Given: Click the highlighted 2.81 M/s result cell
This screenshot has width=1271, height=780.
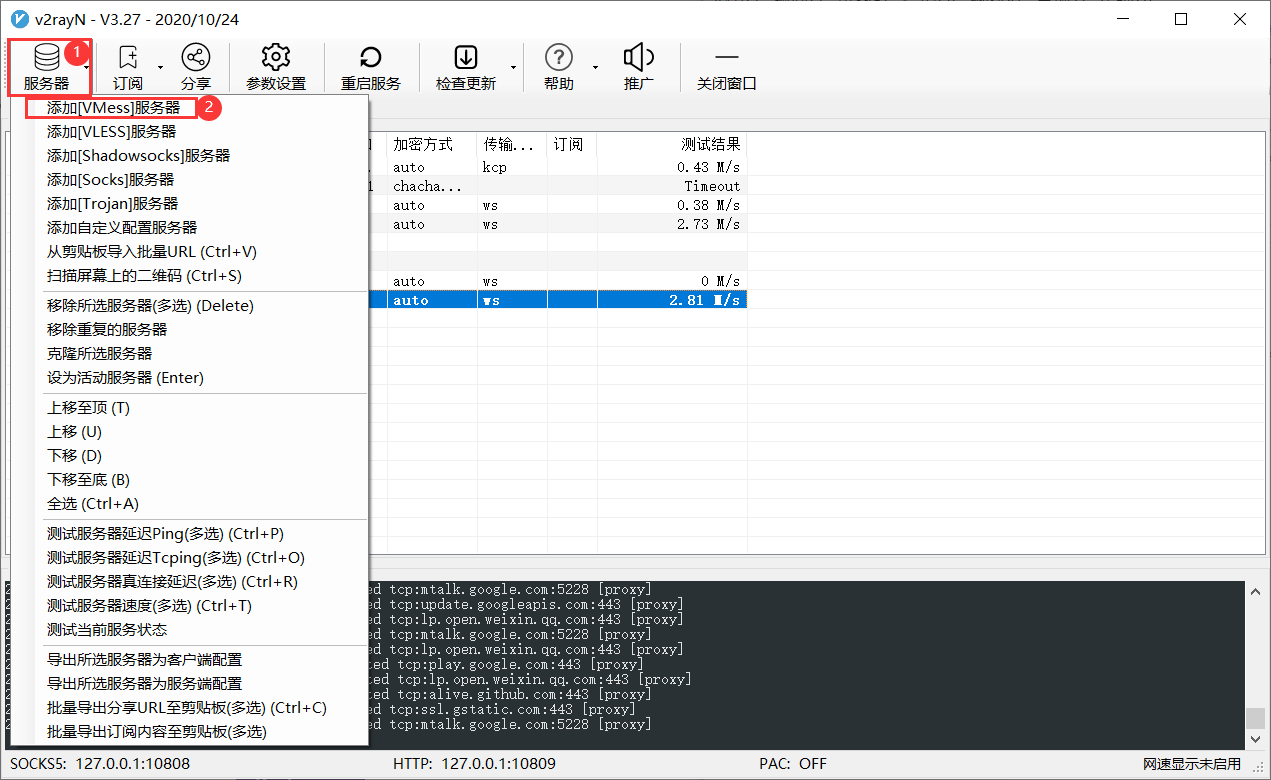Looking at the screenshot, I should tap(705, 300).
